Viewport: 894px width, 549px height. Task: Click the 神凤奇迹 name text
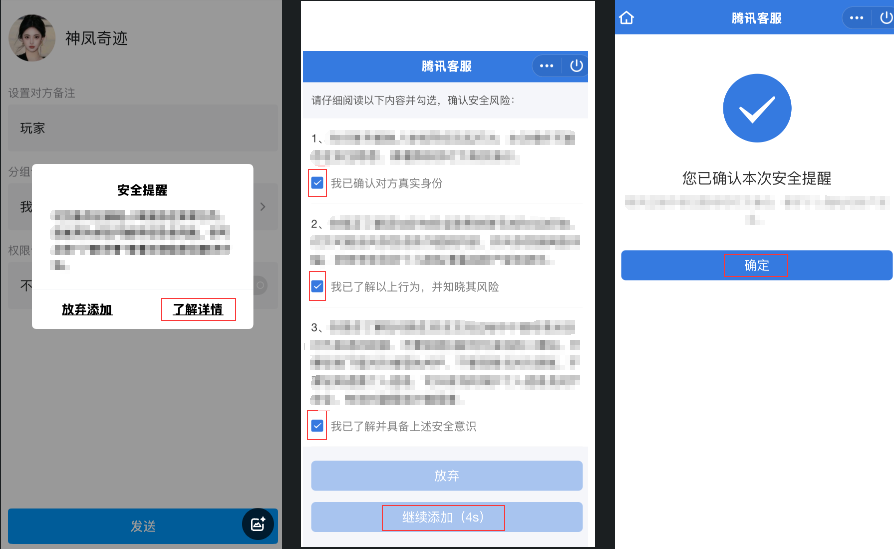click(x=96, y=38)
